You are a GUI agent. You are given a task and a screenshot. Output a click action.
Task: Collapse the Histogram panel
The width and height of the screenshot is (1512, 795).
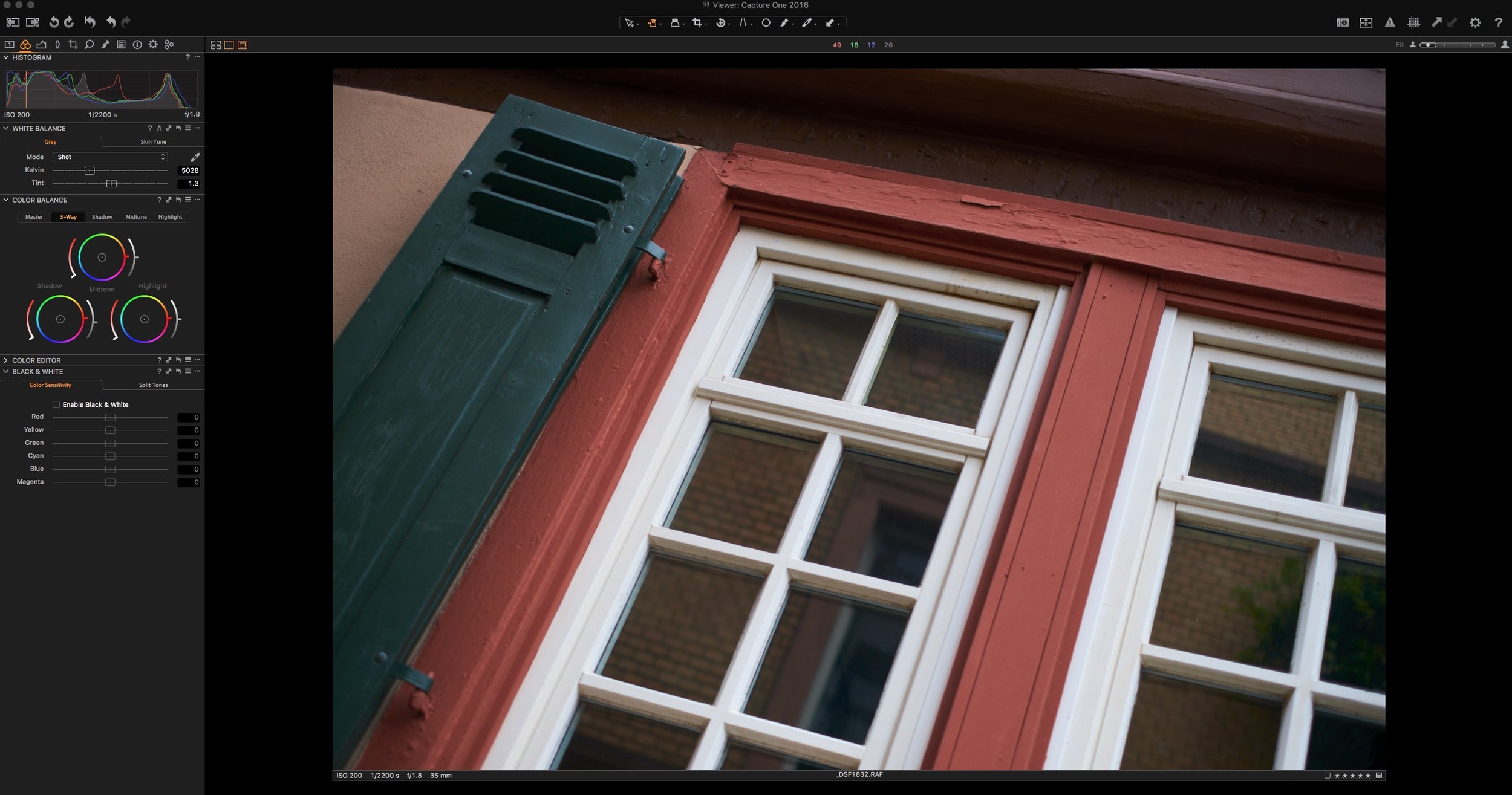click(x=6, y=57)
